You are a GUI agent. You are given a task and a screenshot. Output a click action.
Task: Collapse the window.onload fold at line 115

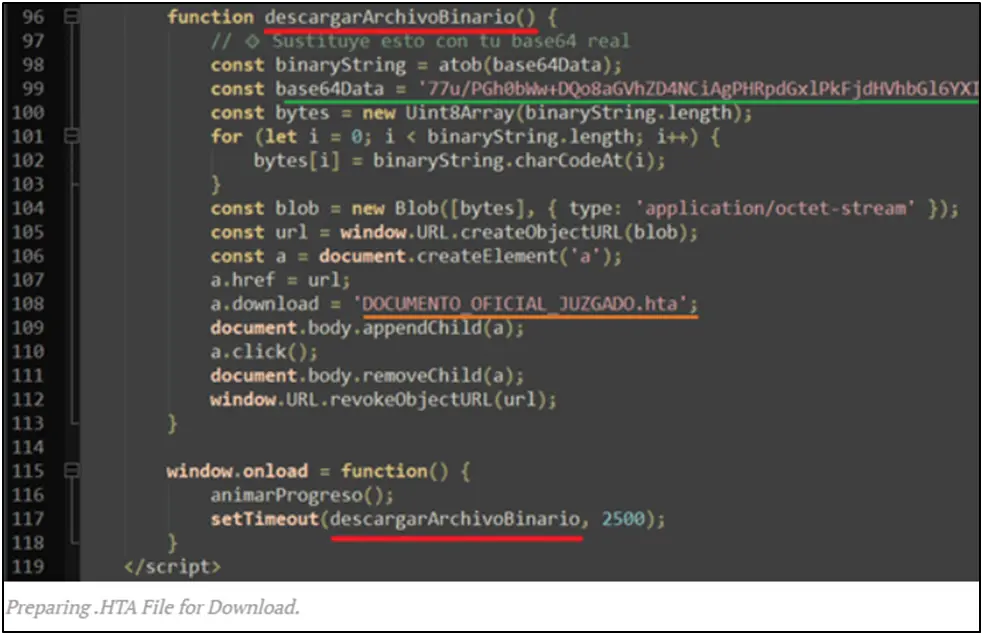[x=70, y=471]
